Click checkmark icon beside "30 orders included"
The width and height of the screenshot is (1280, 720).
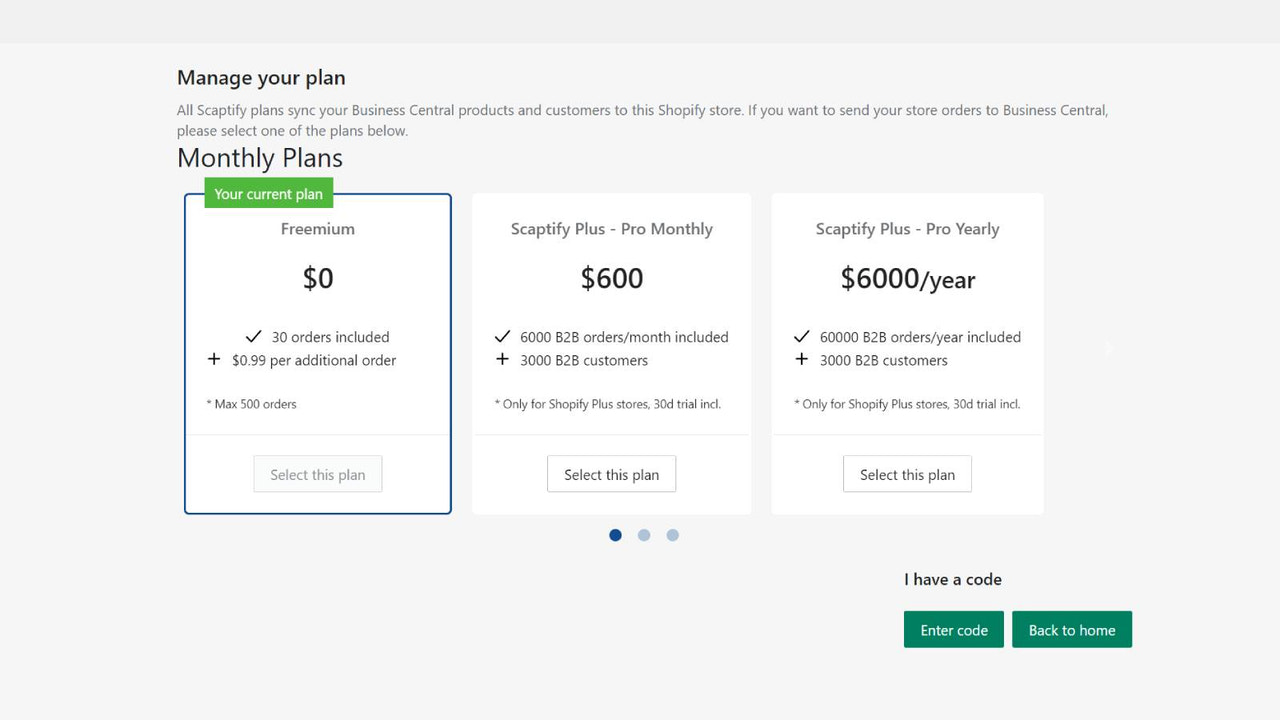[x=254, y=337]
